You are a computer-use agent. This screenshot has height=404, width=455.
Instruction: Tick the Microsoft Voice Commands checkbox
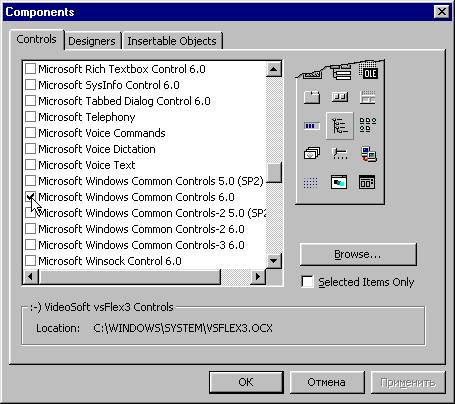pyautogui.click(x=30, y=133)
